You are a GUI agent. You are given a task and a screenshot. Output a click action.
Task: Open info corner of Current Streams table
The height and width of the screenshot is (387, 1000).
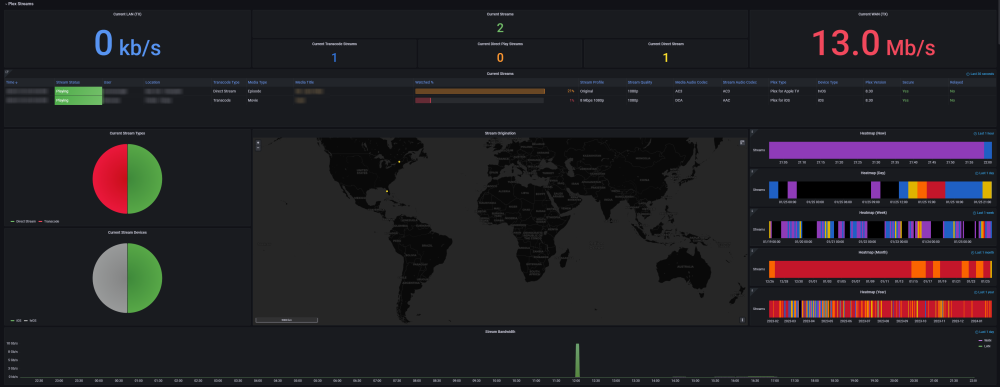point(6,72)
